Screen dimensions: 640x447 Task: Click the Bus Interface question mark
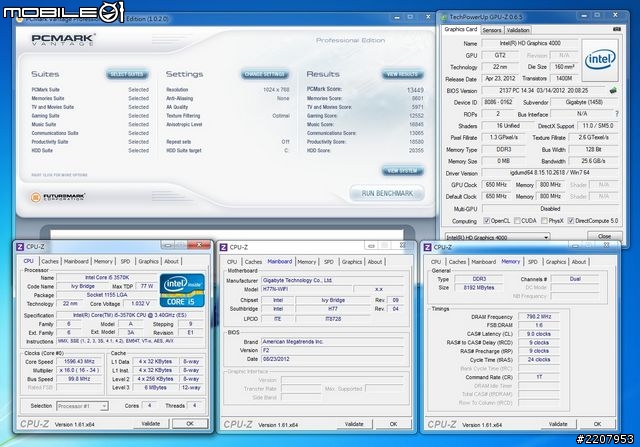point(617,114)
